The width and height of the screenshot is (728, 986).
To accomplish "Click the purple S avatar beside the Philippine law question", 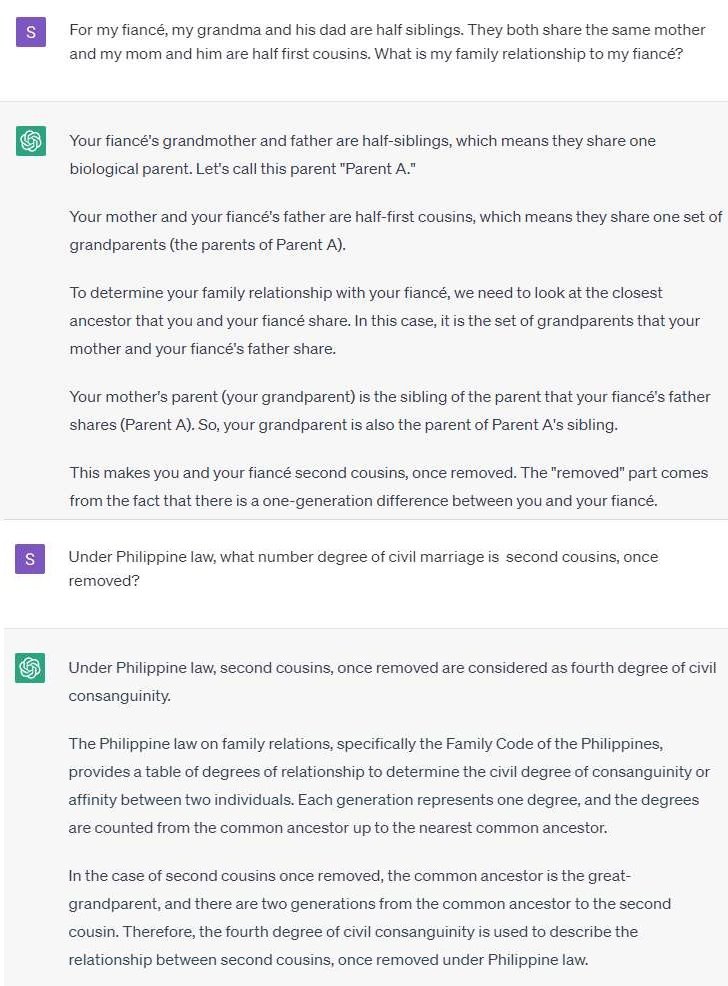I will [x=30, y=558].
